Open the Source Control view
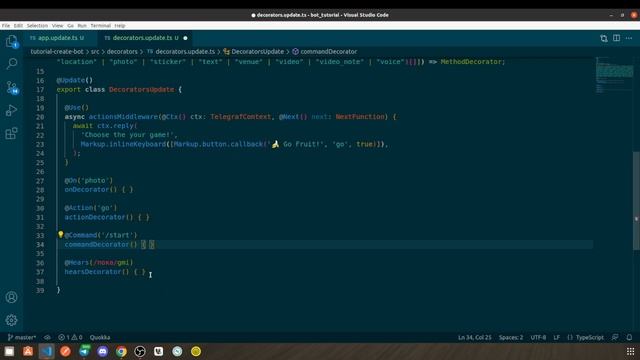The image size is (640, 360). (x=11, y=87)
